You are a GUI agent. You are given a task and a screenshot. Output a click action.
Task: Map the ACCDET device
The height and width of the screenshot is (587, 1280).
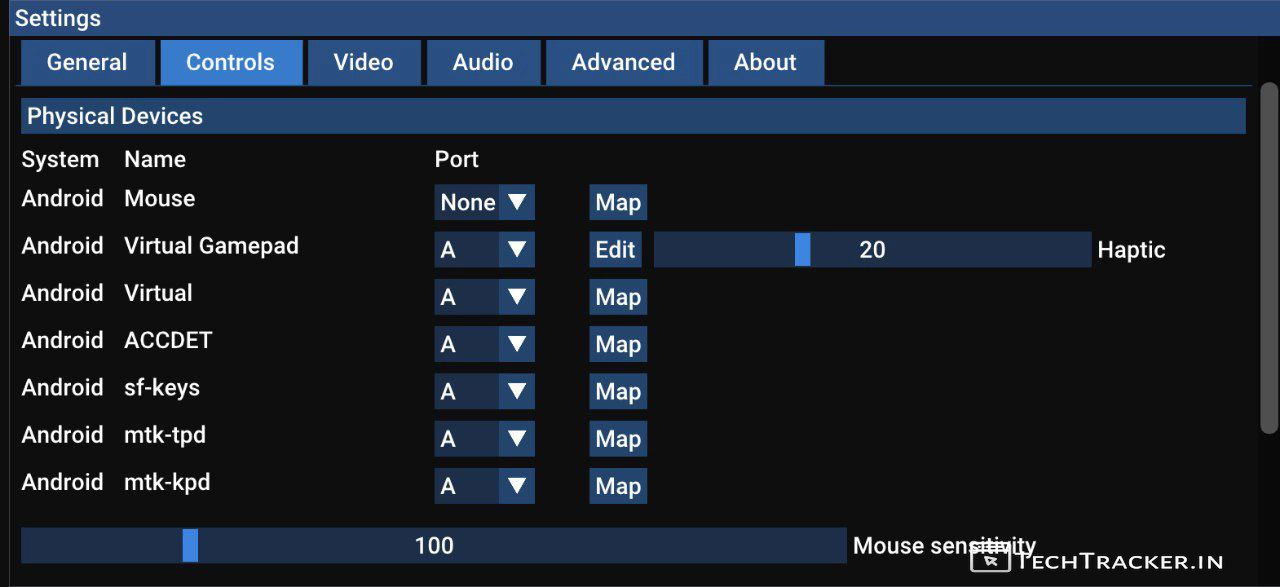(617, 344)
